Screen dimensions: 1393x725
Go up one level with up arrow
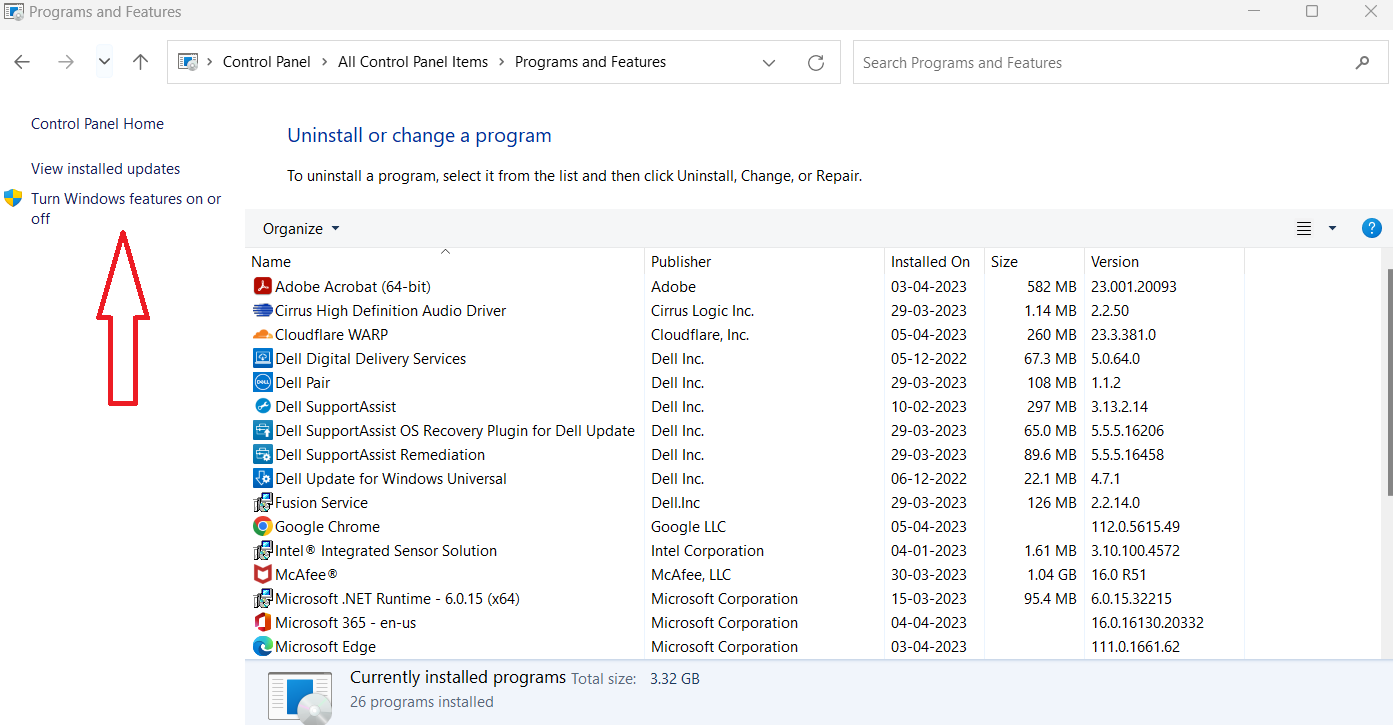pos(141,62)
